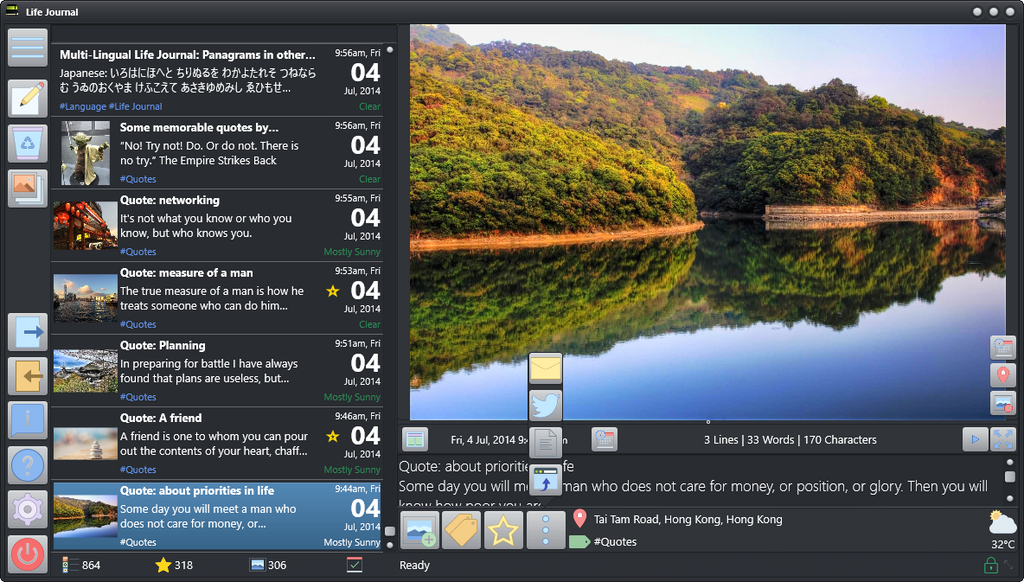This screenshot has height=582, width=1024.
Task: Toggle fullscreen view of the entry
Action: [1003, 439]
